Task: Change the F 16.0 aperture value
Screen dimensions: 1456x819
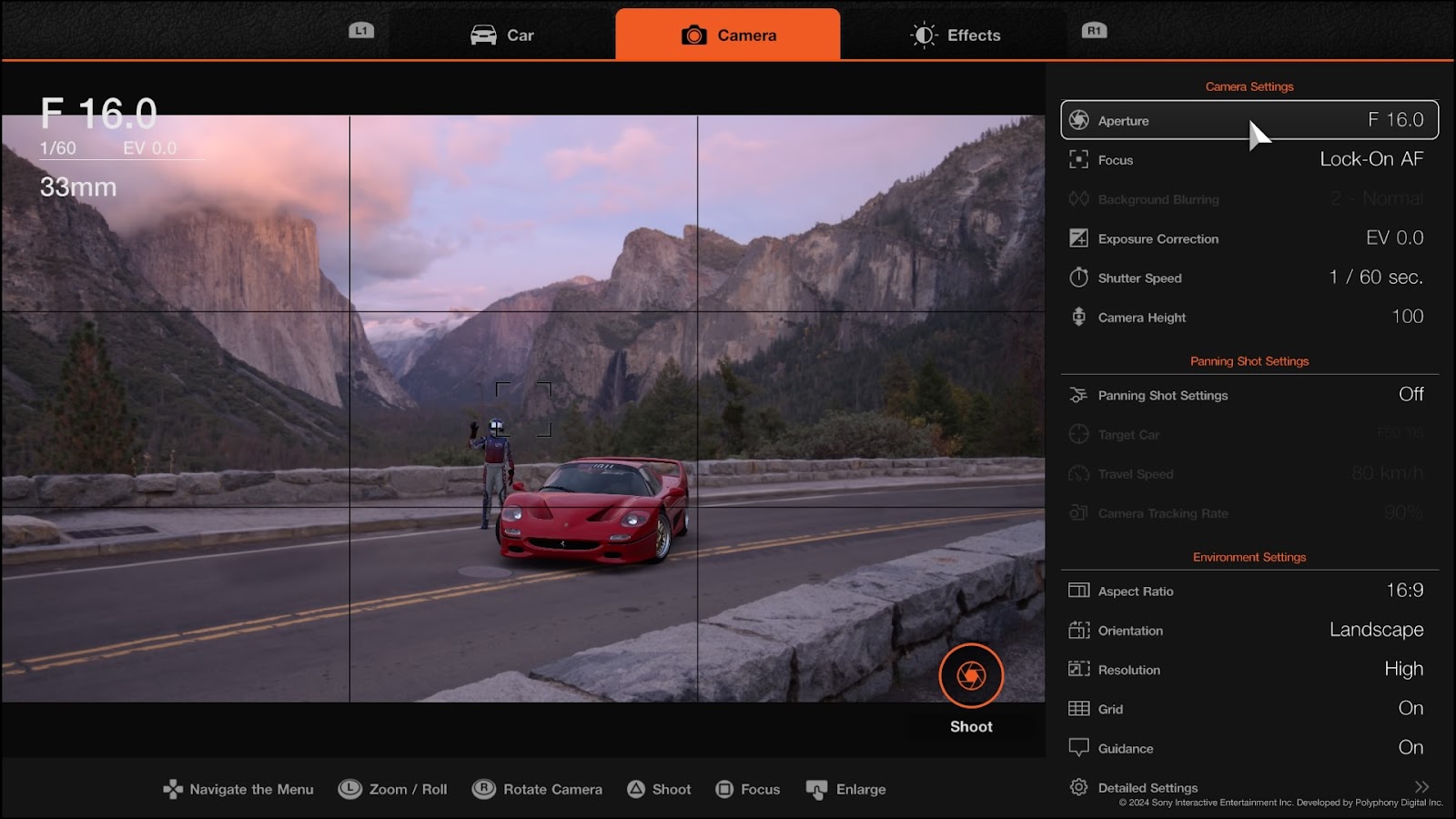Action: tap(1396, 120)
